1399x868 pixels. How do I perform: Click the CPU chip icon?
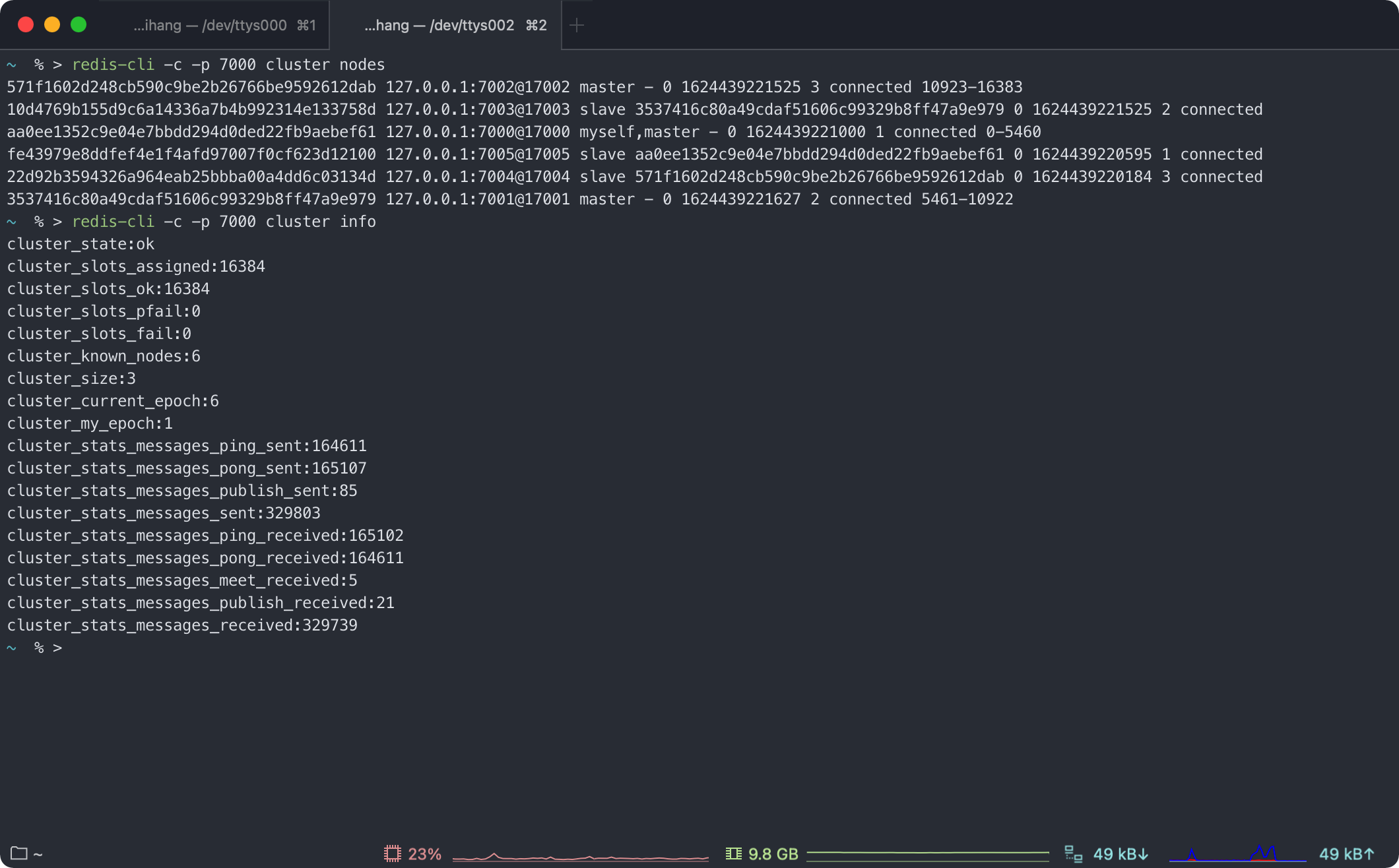point(392,853)
